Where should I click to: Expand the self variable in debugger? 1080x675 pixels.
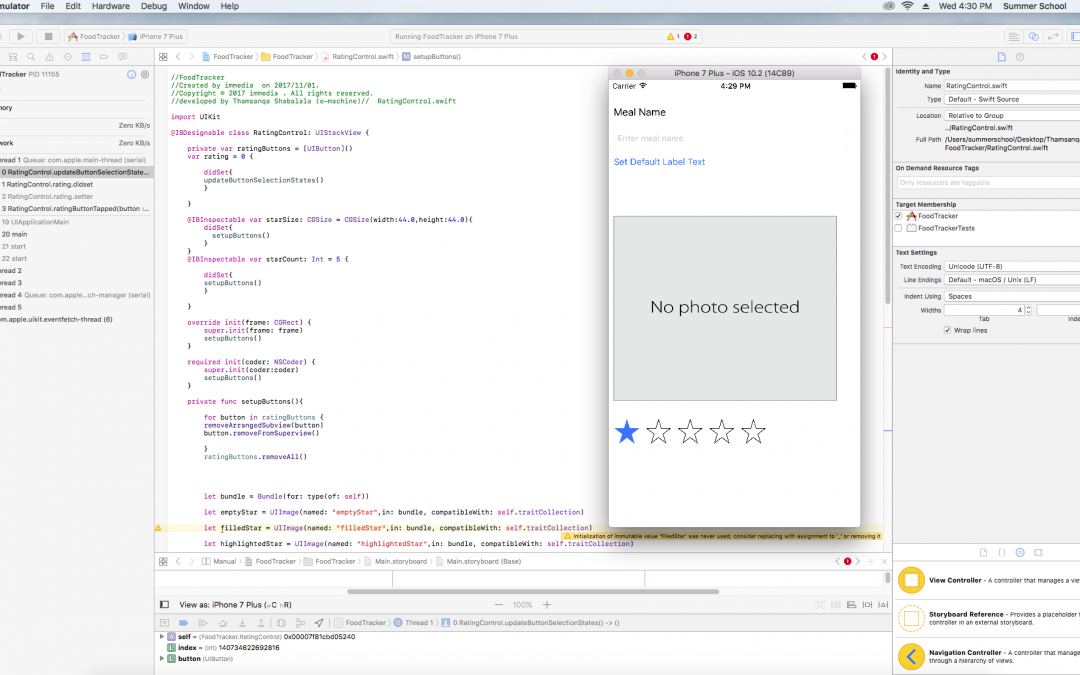pyautogui.click(x=162, y=636)
